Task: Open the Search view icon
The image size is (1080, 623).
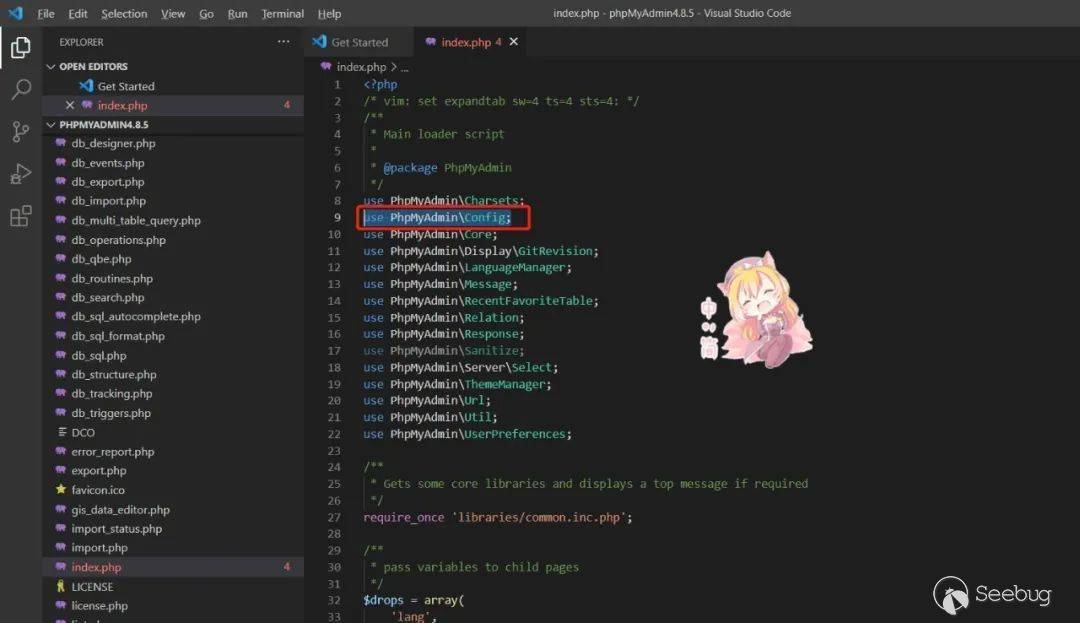Action: coord(20,90)
